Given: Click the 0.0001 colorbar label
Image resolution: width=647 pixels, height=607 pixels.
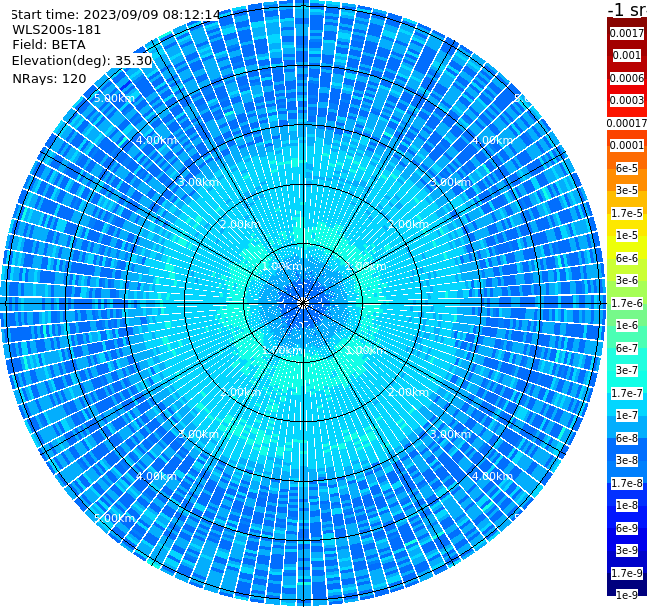Looking at the screenshot, I should pos(627,145).
